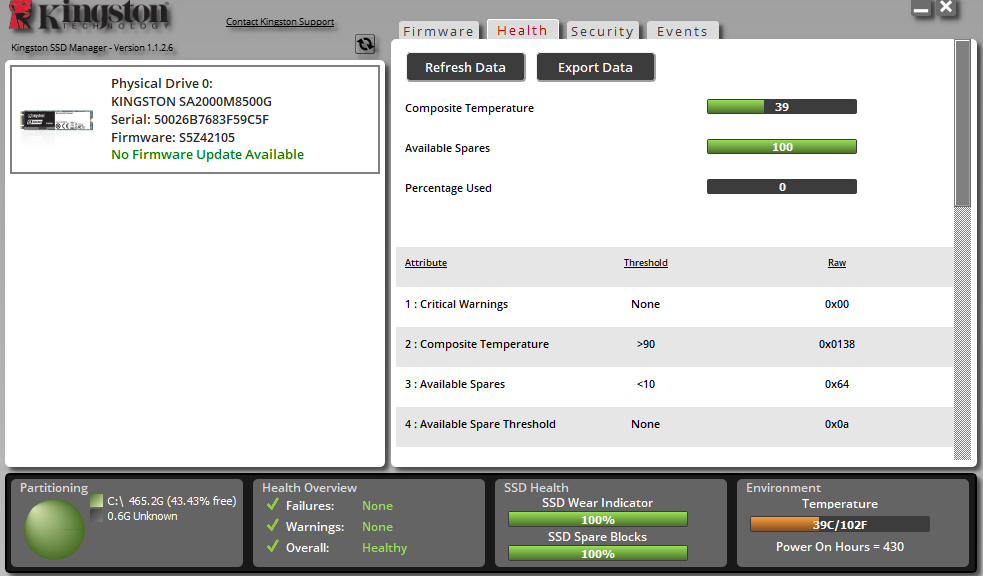Select the Health tab
This screenshot has width=983, height=576.
(522, 30)
